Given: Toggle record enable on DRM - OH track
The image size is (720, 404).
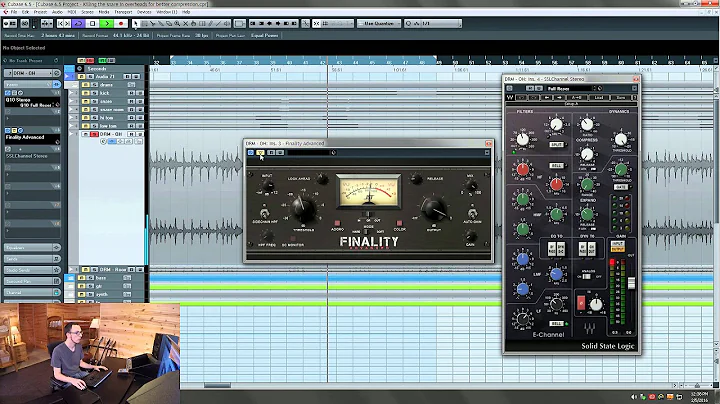Looking at the screenshot, I should [x=94, y=134].
